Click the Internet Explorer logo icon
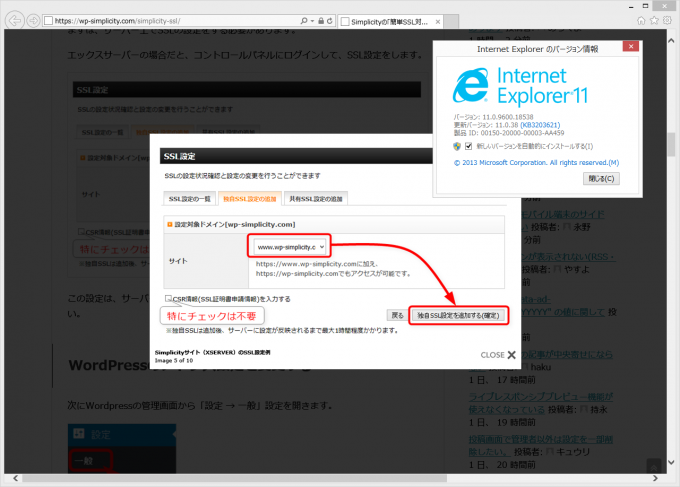Image resolution: width=680 pixels, height=487 pixels. [x=471, y=85]
